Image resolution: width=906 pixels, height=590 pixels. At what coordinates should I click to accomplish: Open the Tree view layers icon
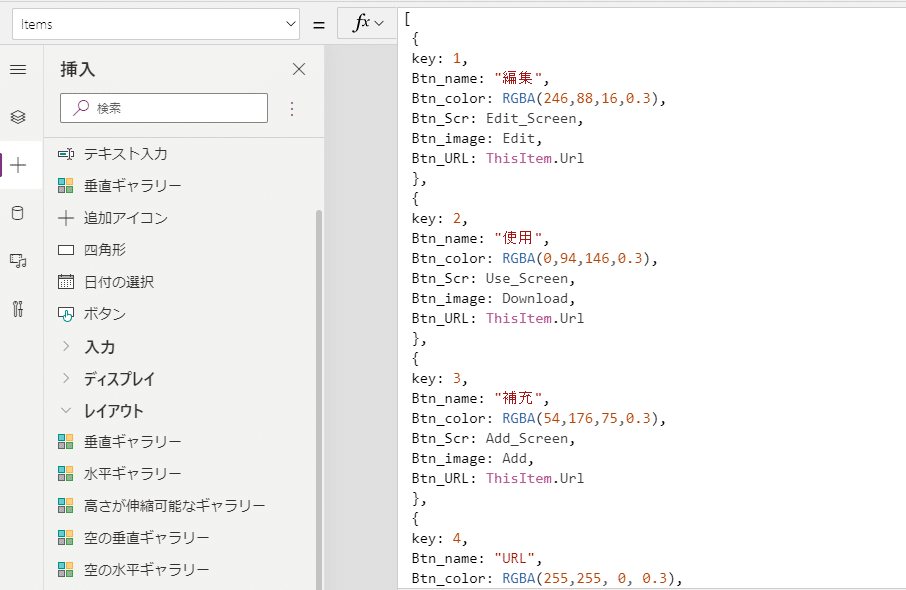pos(18,117)
